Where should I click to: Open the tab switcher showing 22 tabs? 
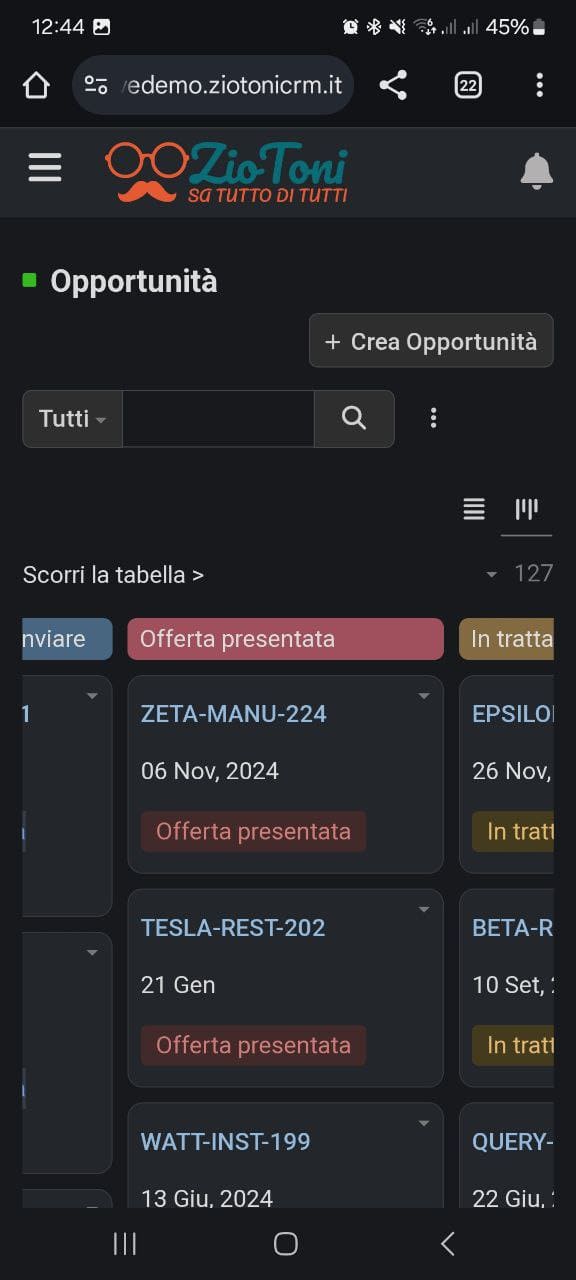(x=467, y=85)
